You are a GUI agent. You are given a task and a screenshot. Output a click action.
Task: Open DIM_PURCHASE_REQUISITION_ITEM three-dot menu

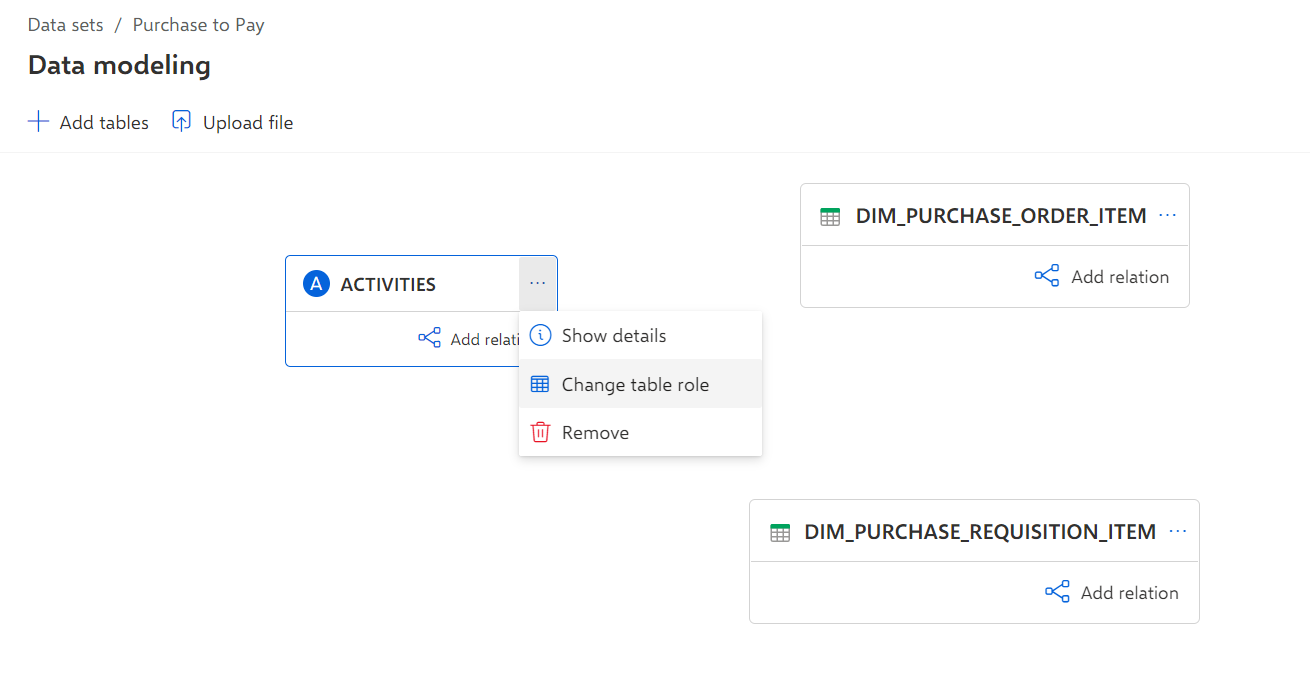[x=1178, y=531]
